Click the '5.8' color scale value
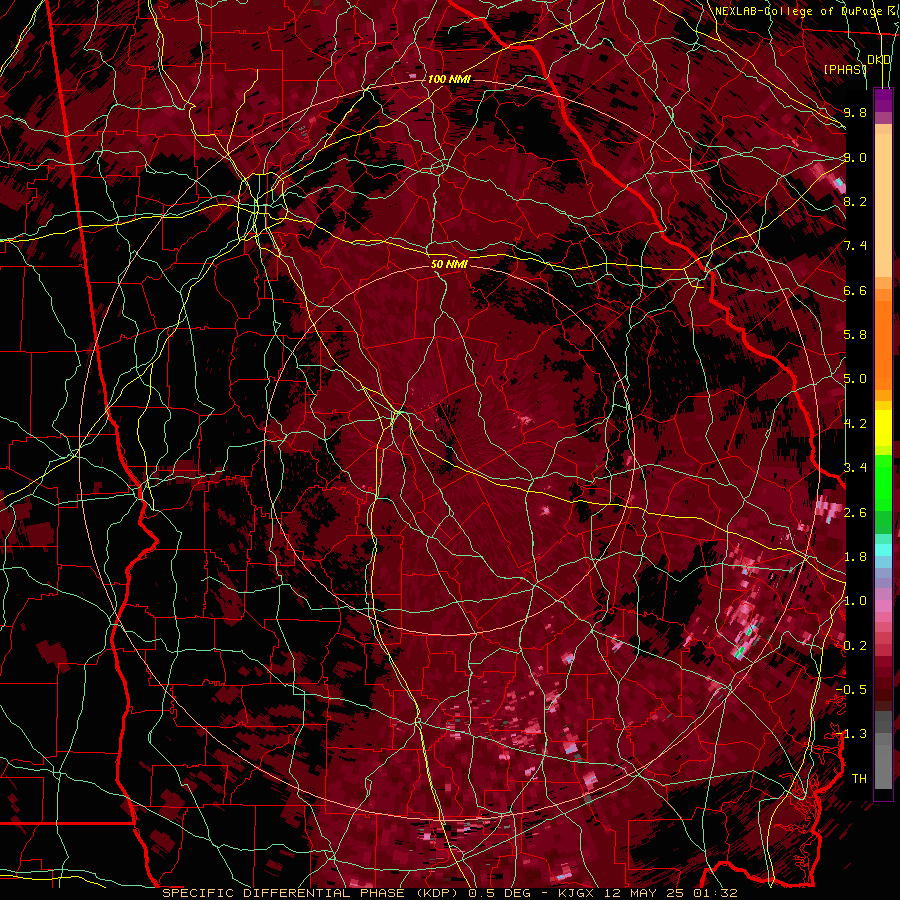 (855, 335)
